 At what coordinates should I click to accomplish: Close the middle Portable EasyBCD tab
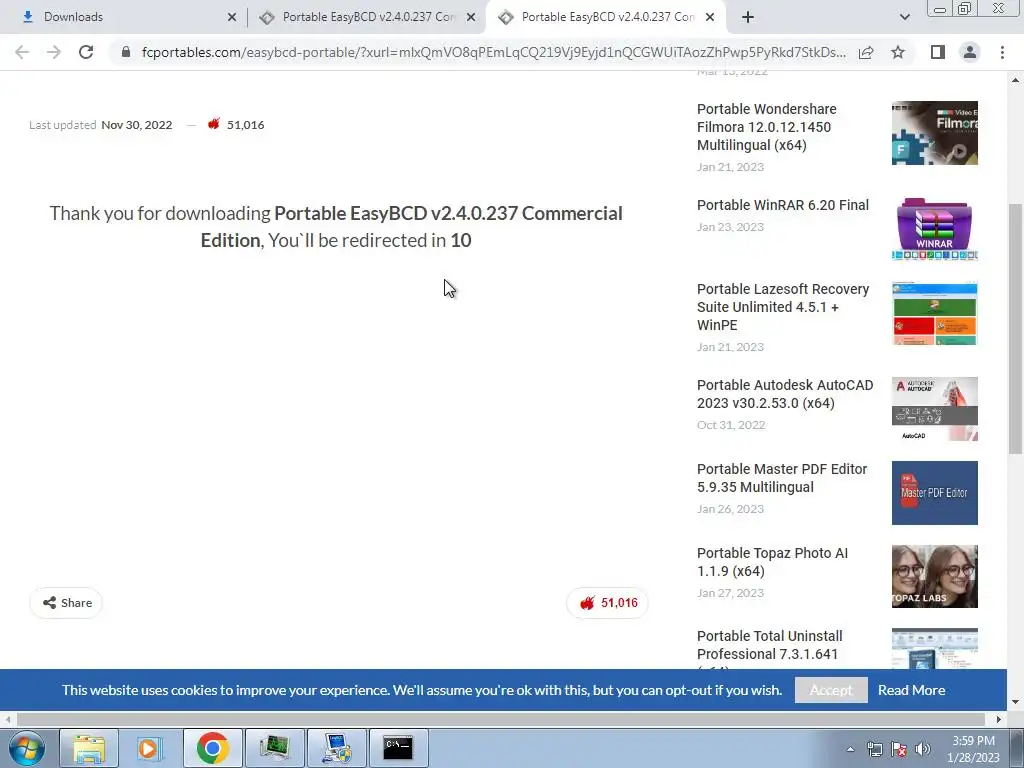tap(471, 17)
